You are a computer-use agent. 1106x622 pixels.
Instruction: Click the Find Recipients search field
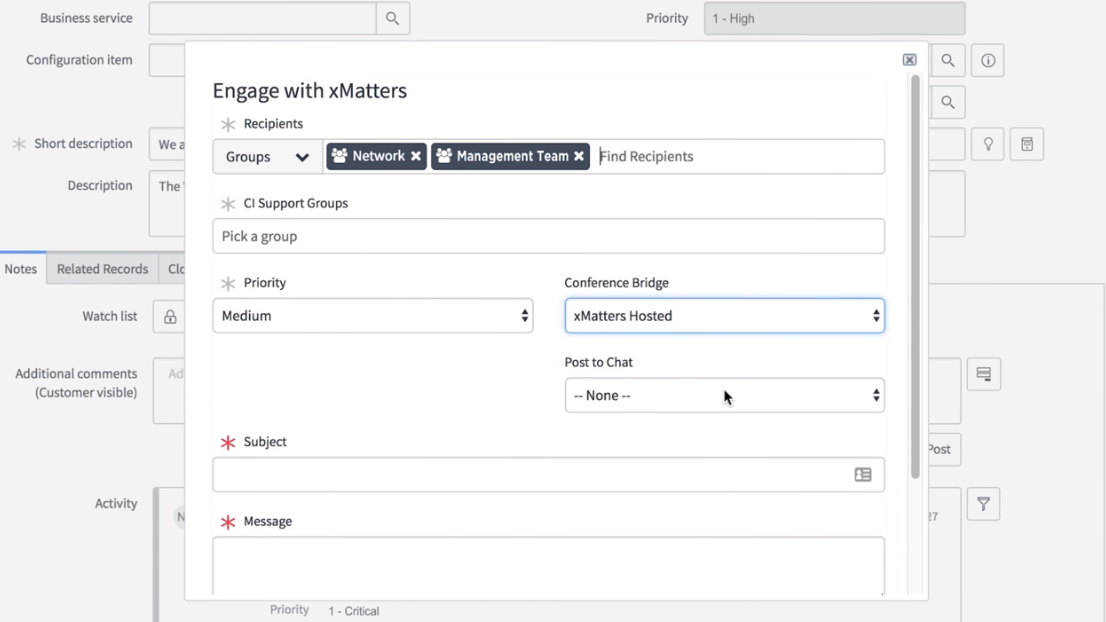[738, 157]
